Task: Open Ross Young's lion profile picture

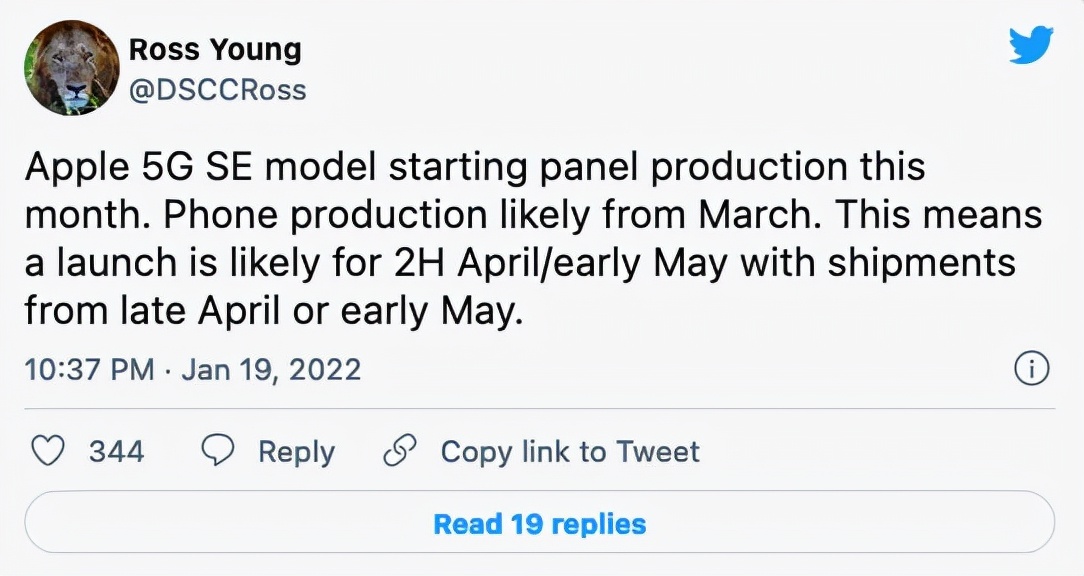Action: point(72,67)
